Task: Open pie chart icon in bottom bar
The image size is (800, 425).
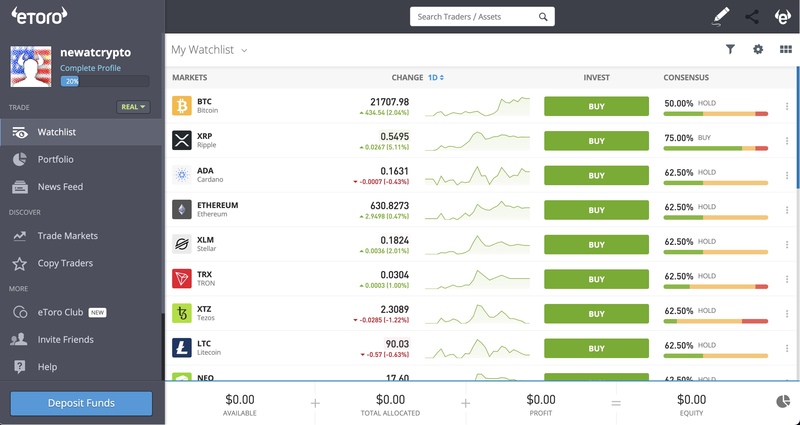Action: pyautogui.click(x=783, y=402)
